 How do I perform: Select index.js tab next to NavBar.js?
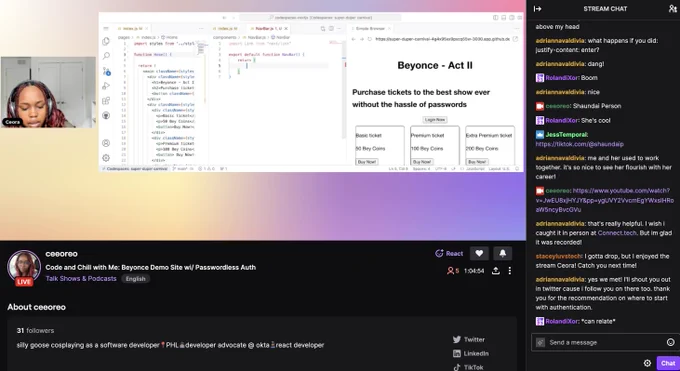point(227,29)
